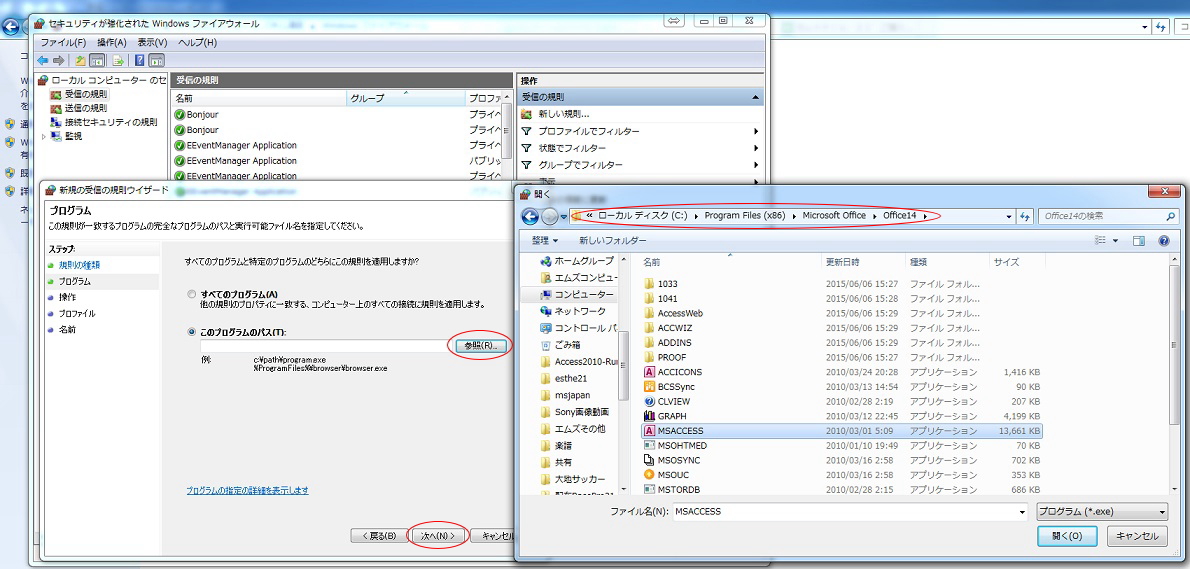Click the GRAPH application icon

coord(649,416)
